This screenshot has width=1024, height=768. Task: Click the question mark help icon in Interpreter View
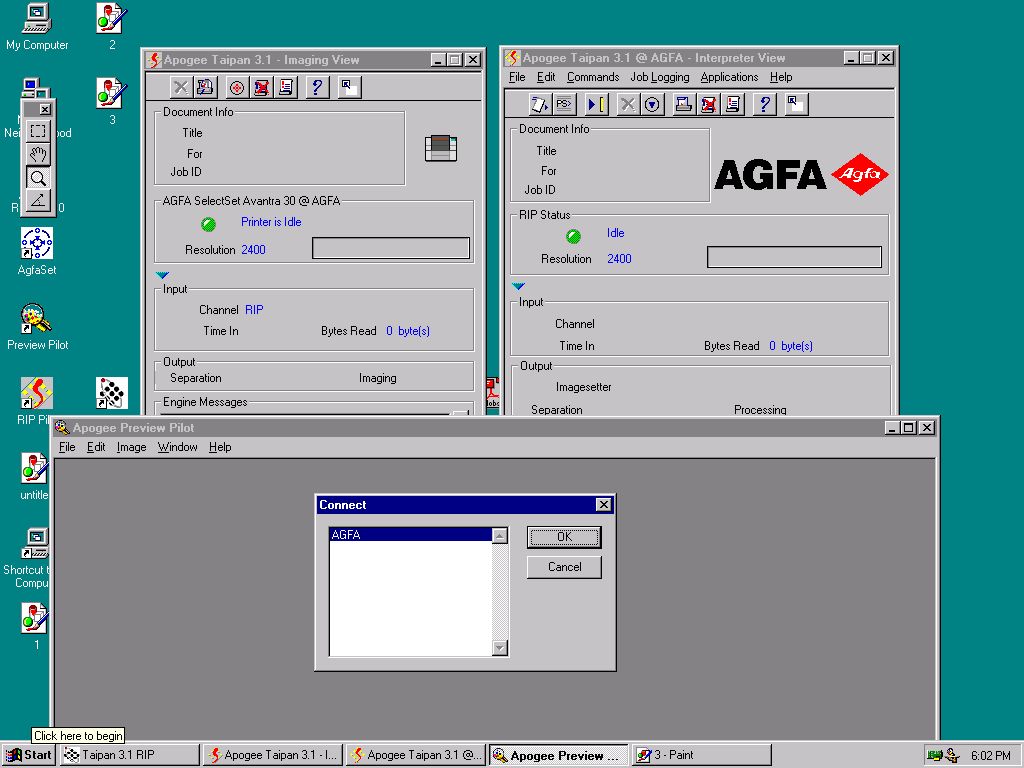tap(765, 104)
